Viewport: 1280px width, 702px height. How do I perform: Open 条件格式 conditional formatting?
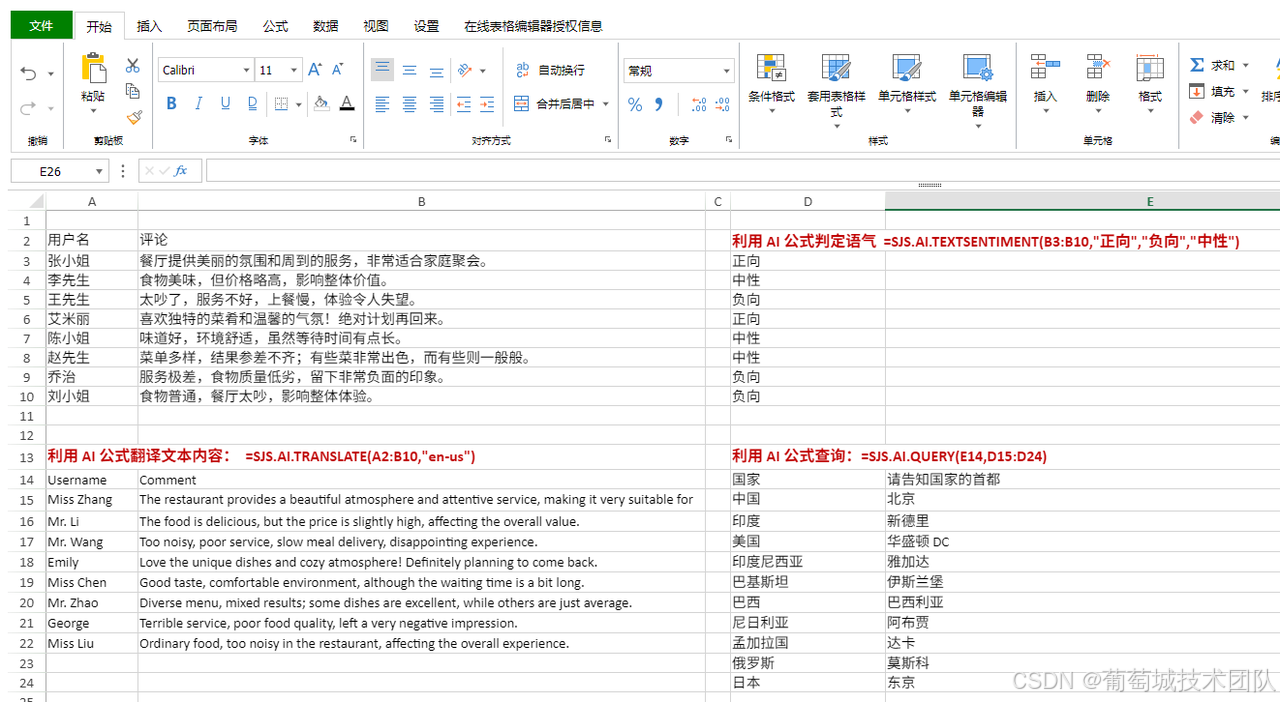pyautogui.click(x=771, y=82)
